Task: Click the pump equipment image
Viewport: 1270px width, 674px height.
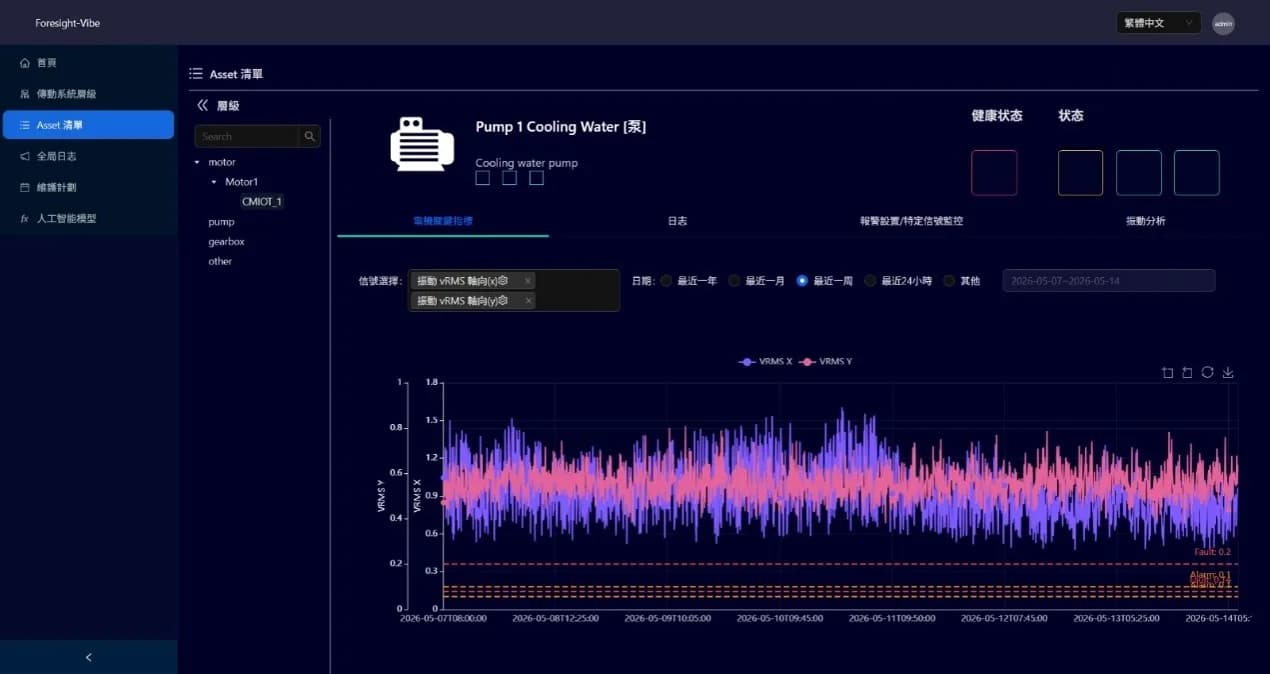Action: tap(421, 144)
